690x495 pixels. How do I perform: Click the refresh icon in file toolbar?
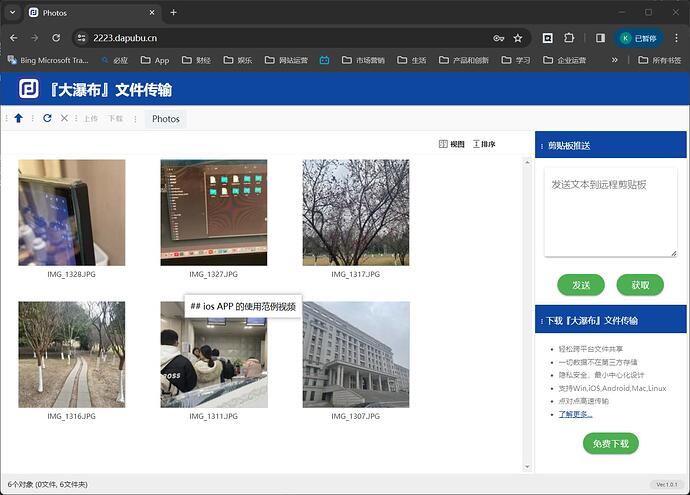pyautogui.click(x=47, y=118)
